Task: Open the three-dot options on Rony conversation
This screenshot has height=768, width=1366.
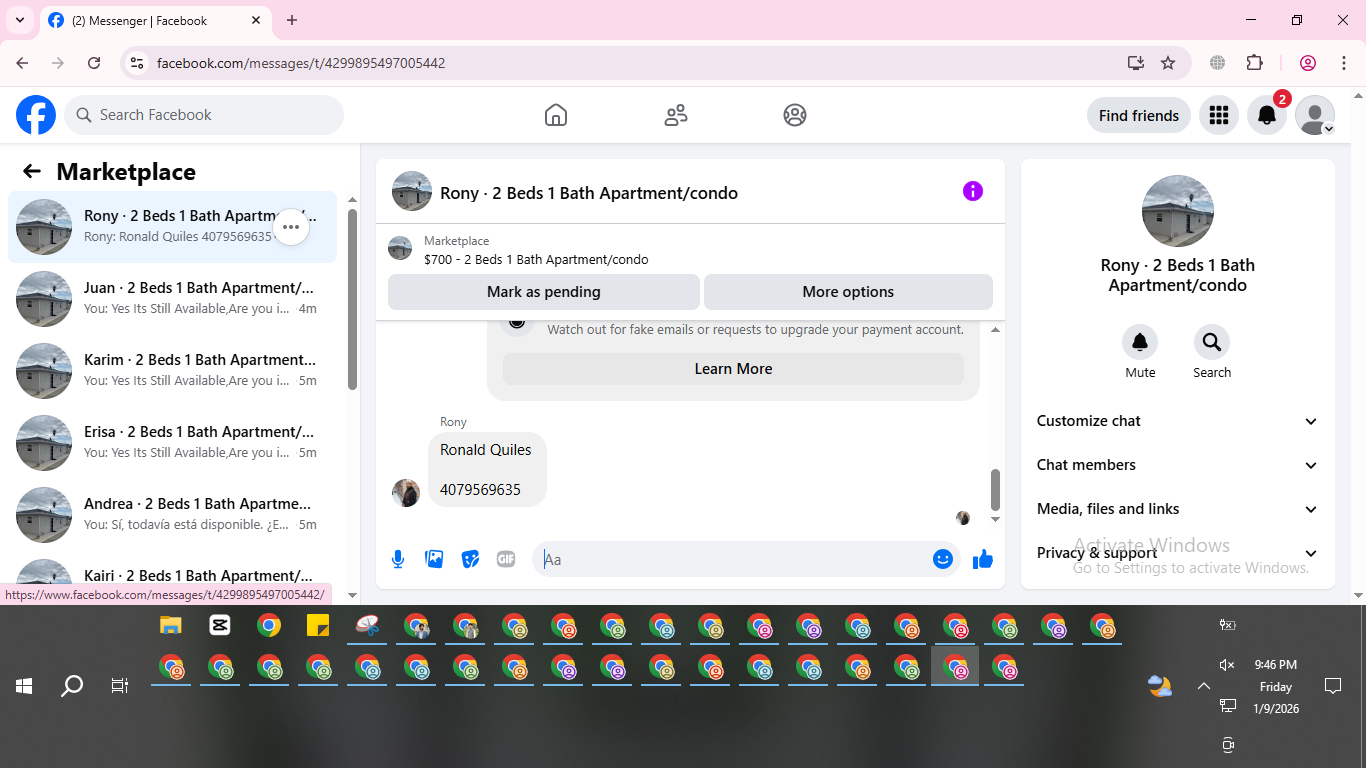Action: (x=291, y=227)
